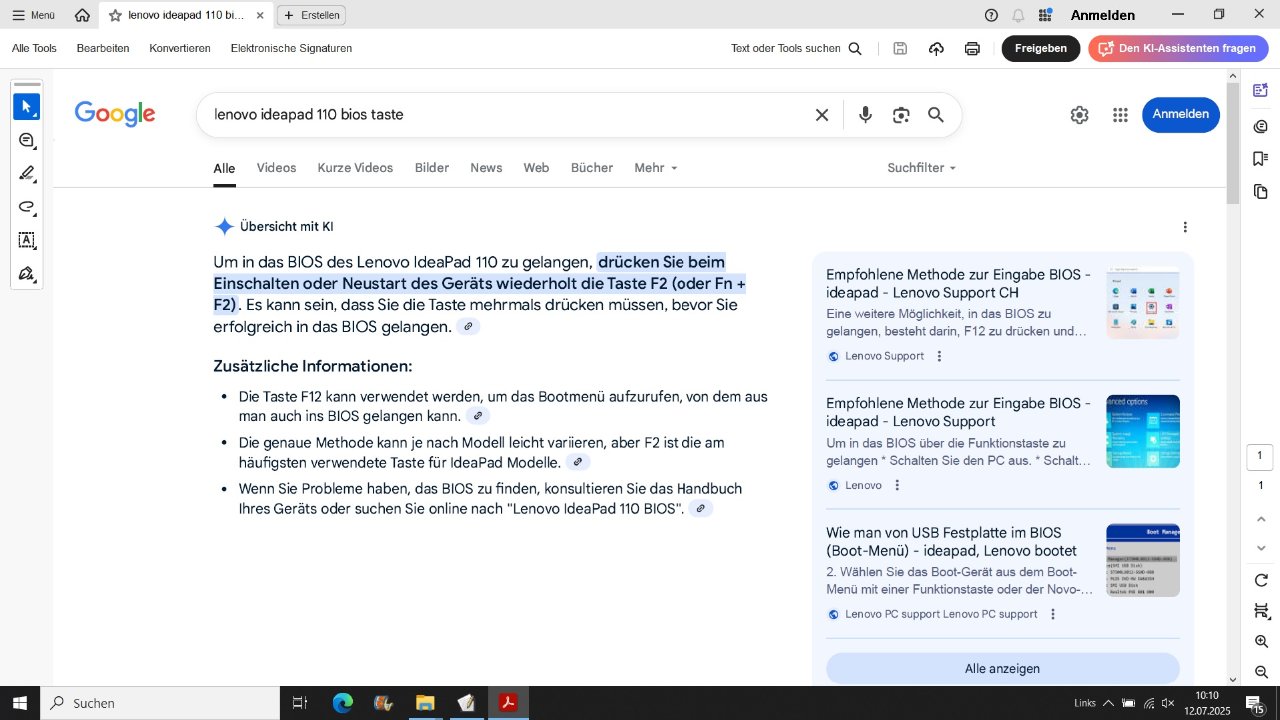Select the highlighter pen tool

tap(27, 173)
